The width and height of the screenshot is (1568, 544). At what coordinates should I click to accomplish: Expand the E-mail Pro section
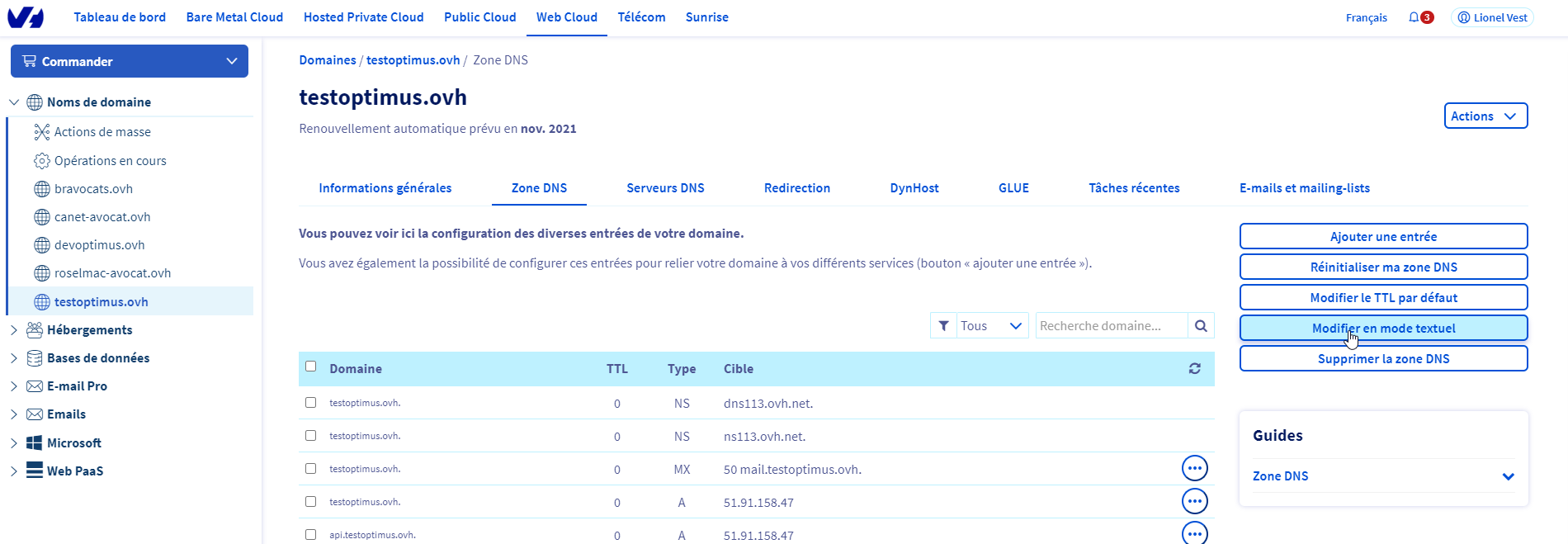[14, 386]
